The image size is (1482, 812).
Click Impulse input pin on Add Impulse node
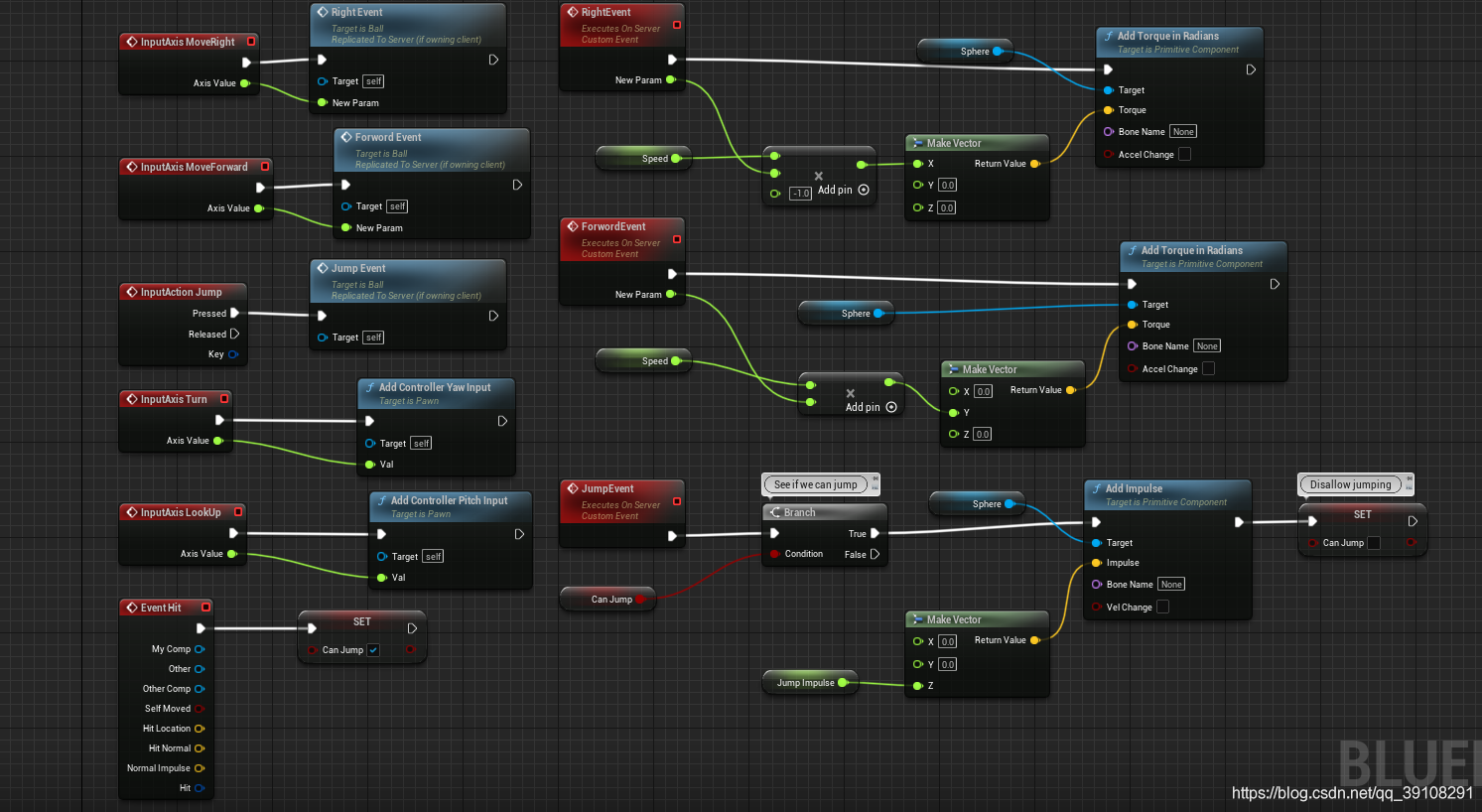tap(1097, 563)
